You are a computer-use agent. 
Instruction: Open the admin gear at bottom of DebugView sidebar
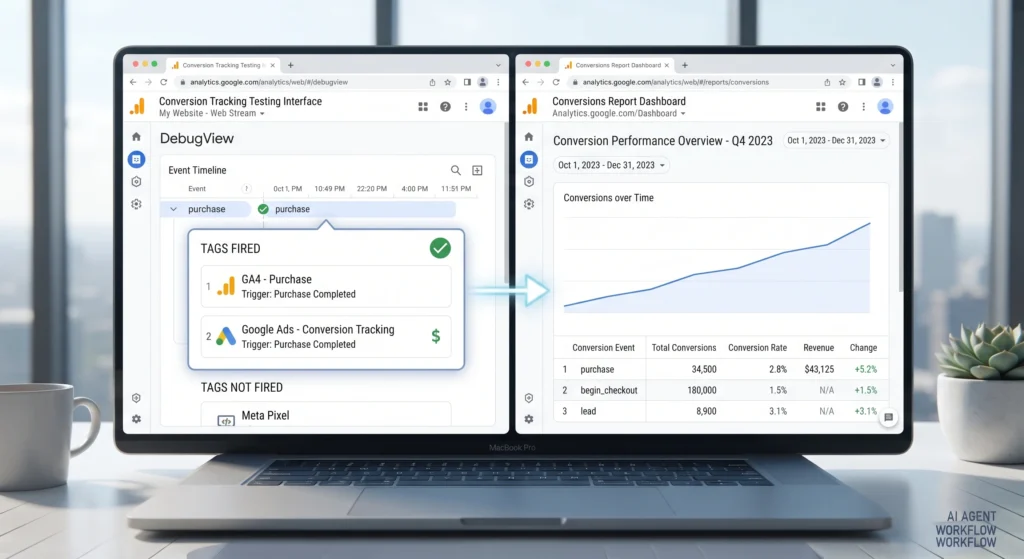point(136,419)
